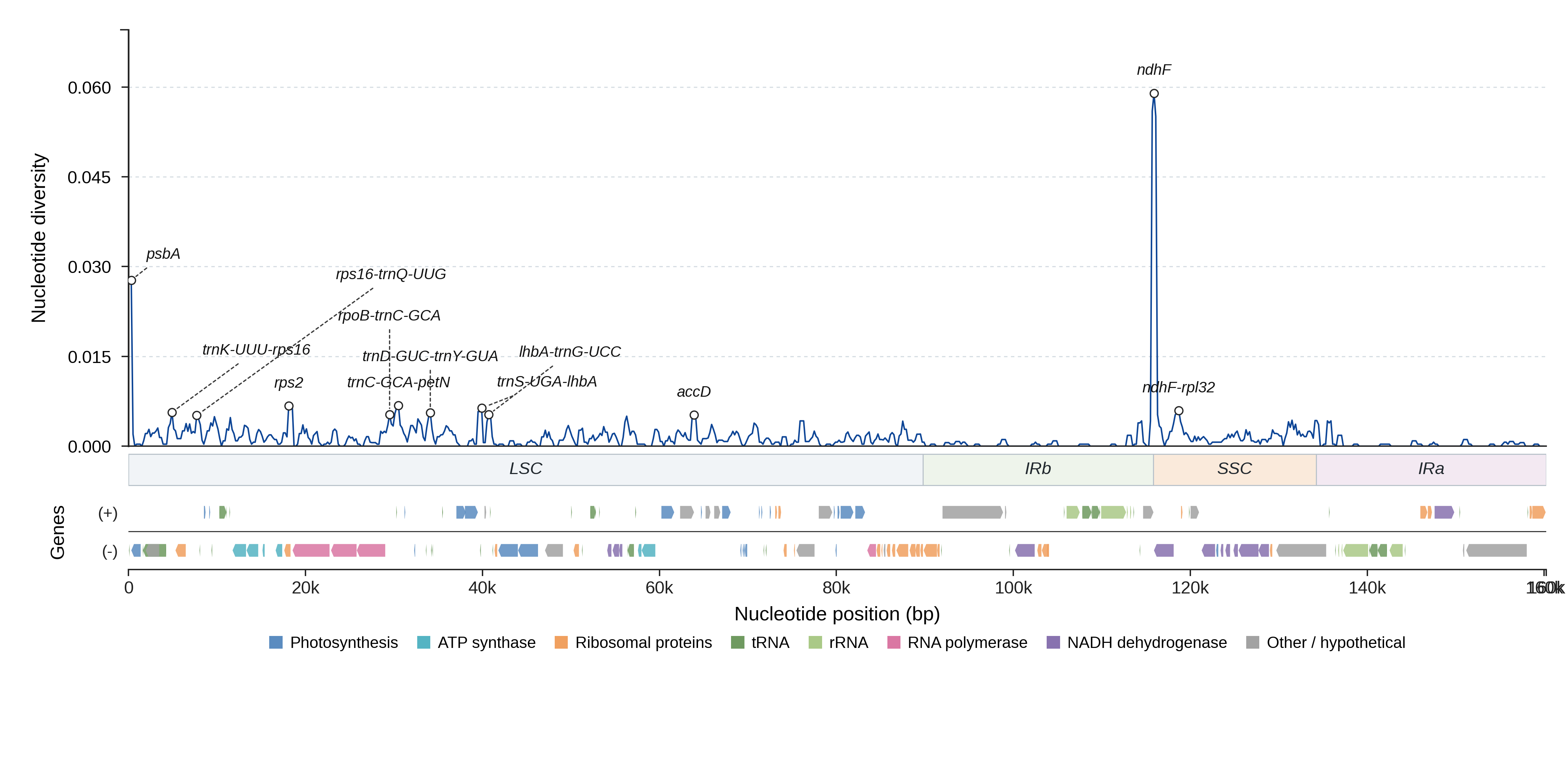Click the 0.045 y-axis tick label
Viewport: 1568px width, 763px height.
pyautogui.click(x=90, y=177)
